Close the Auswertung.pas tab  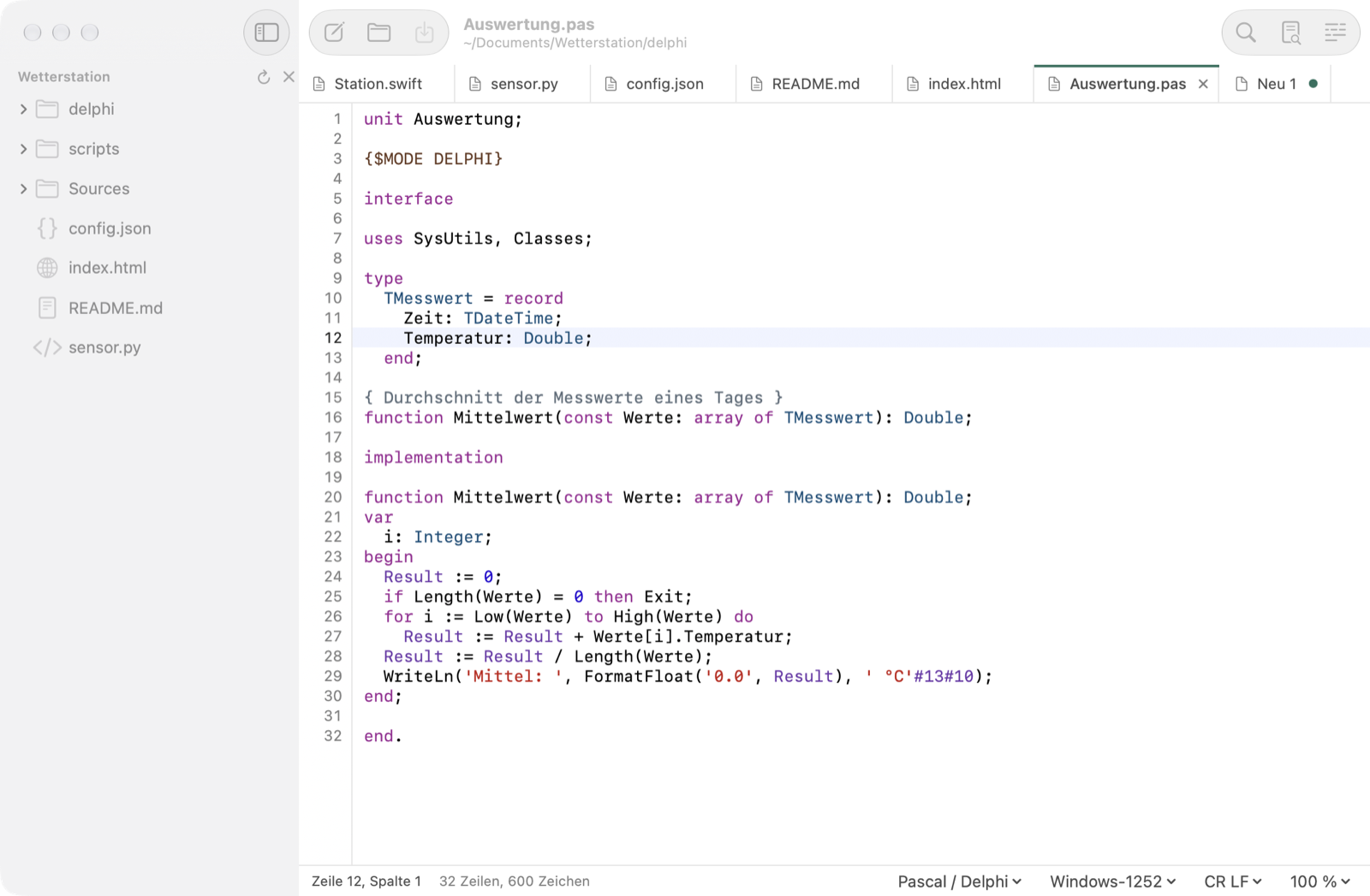(x=1203, y=84)
